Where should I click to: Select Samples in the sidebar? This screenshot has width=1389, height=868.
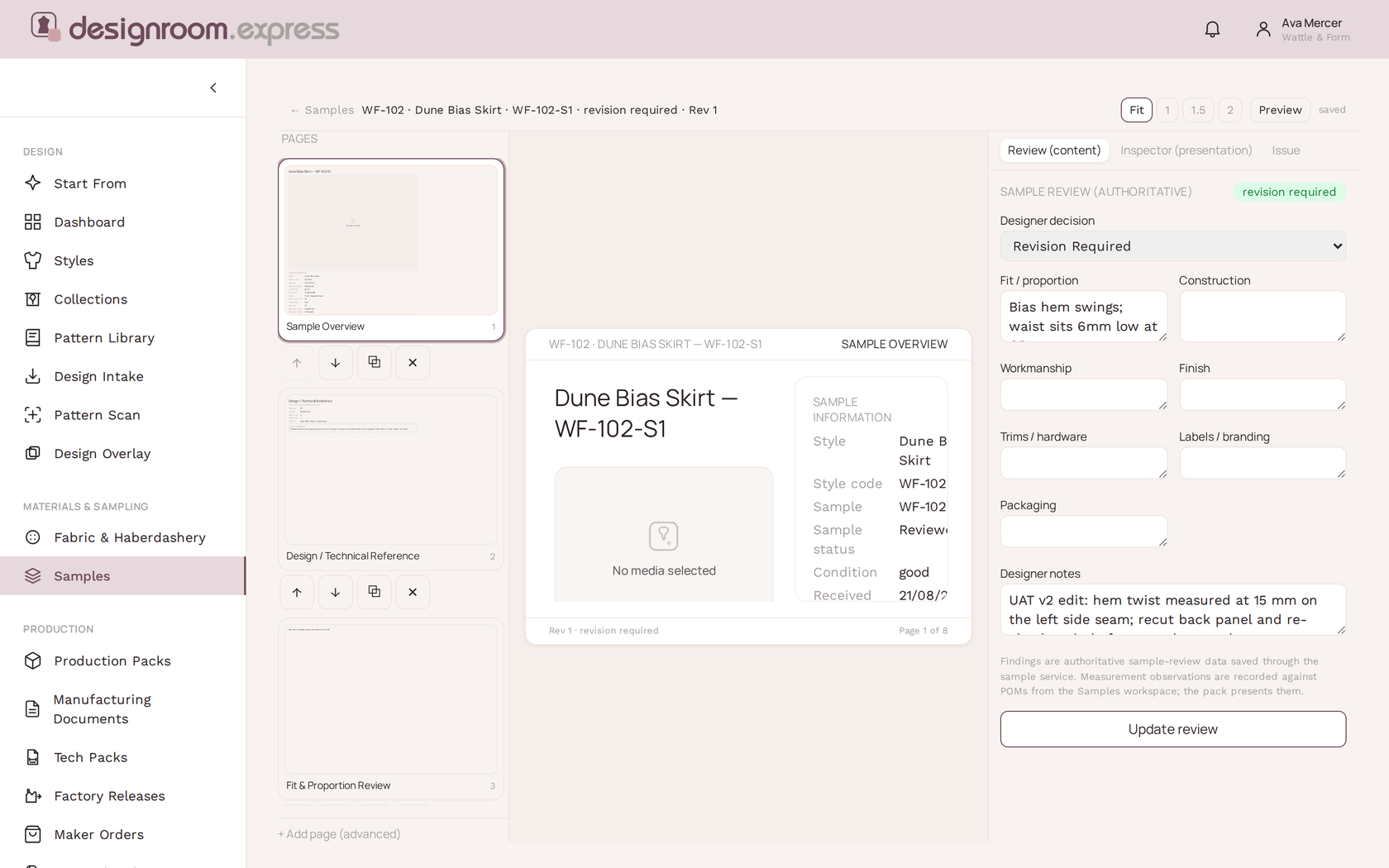tap(122, 576)
